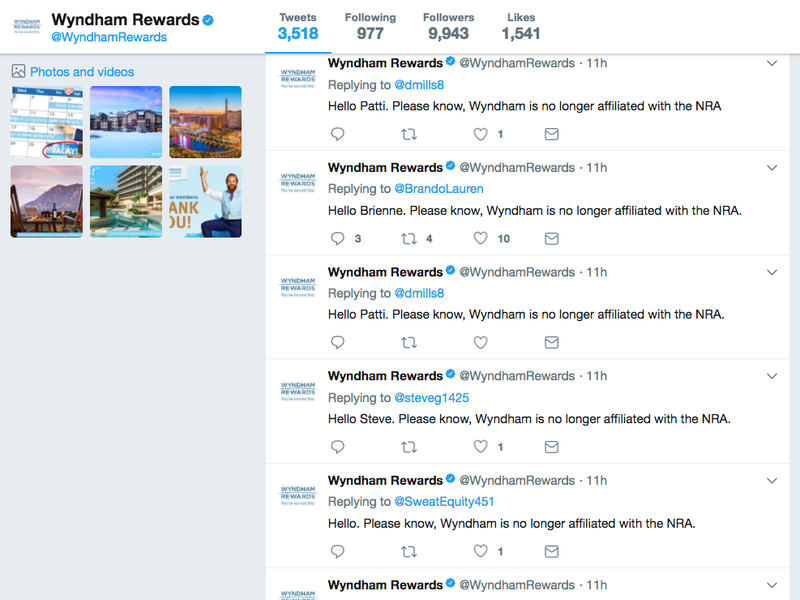View the Followers tab with 9,943
800x600 pixels.
click(x=448, y=27)
